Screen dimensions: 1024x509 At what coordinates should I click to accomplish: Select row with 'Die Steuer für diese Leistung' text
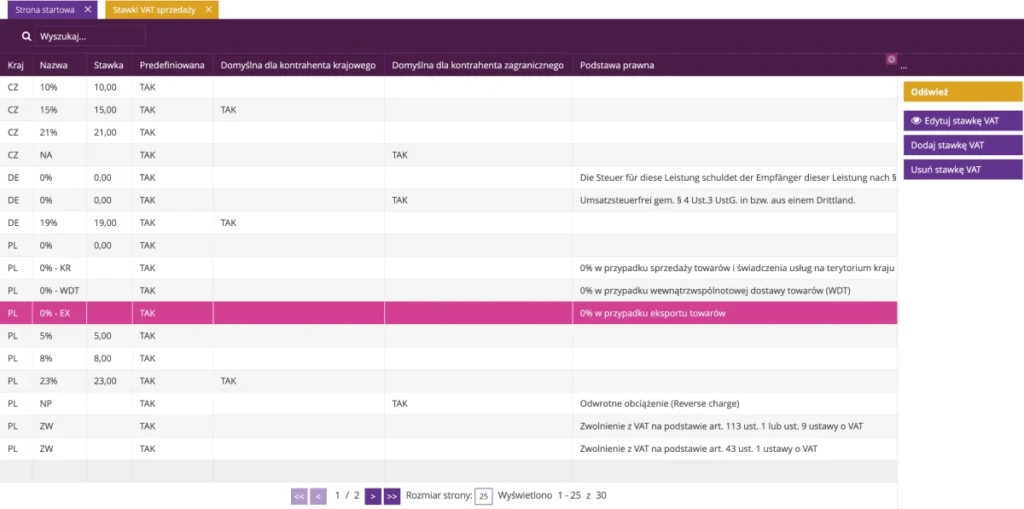tap(449, 177)
